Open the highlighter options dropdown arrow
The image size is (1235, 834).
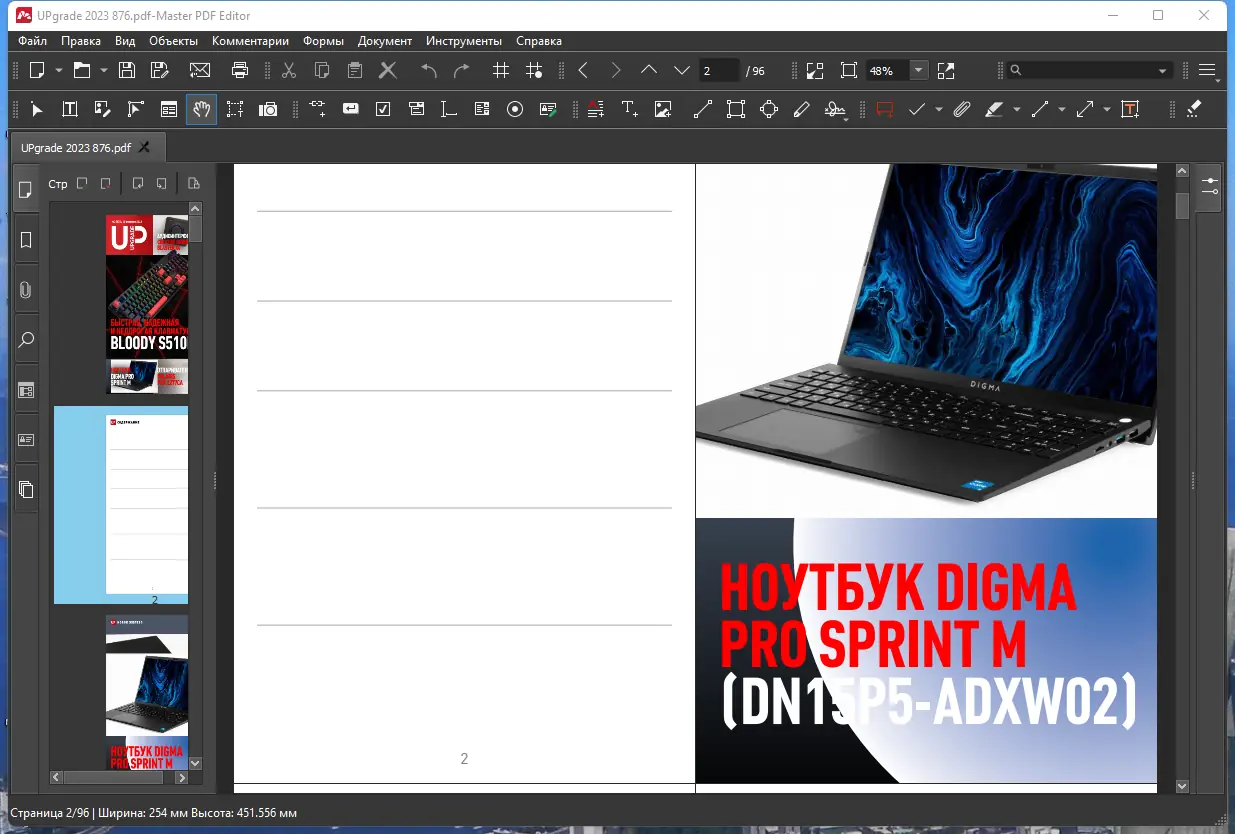tap(1016, 110)
